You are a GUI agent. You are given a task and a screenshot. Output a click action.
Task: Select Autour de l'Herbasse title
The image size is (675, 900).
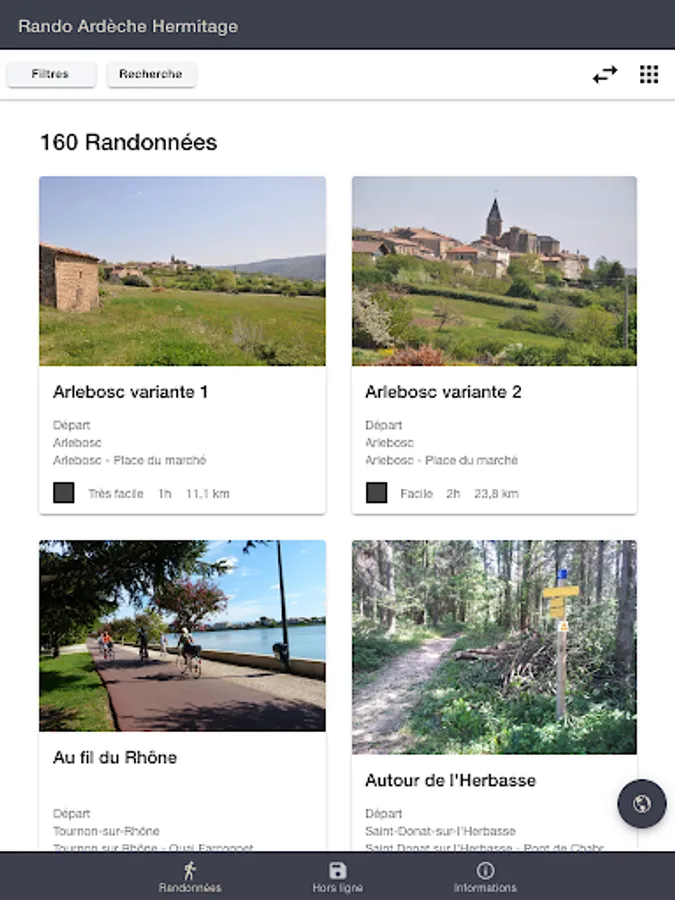[x=451, y=781]
